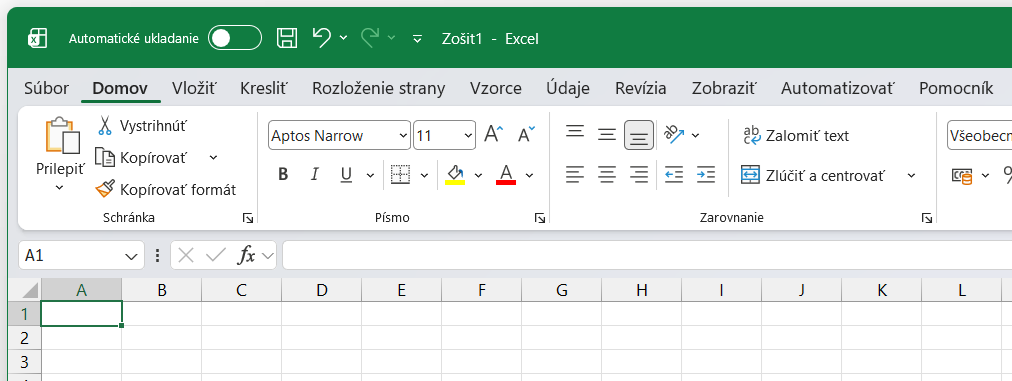This screenshot has height=381, width=1012.
Task: Switch to the Revízia tab
Action: click(x=641, y=88)
